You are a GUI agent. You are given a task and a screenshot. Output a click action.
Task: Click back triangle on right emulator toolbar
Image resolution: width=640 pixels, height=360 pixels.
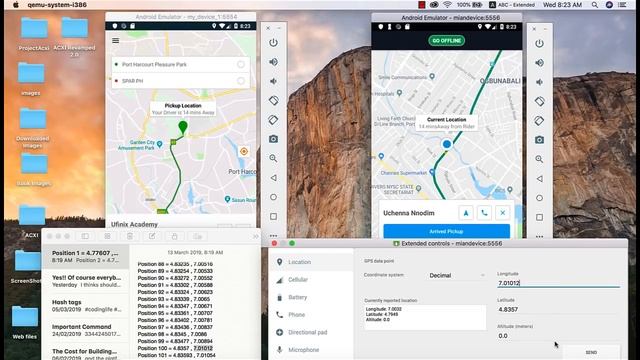[x=539, y=179]
